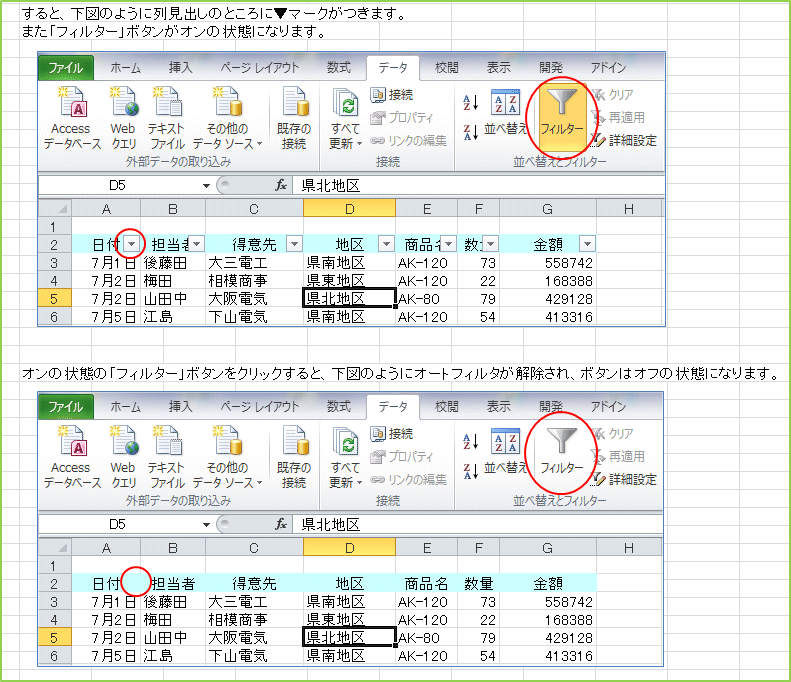Expand upper name box dropdown arrow

pyautogui.click(x=206, y=186)
